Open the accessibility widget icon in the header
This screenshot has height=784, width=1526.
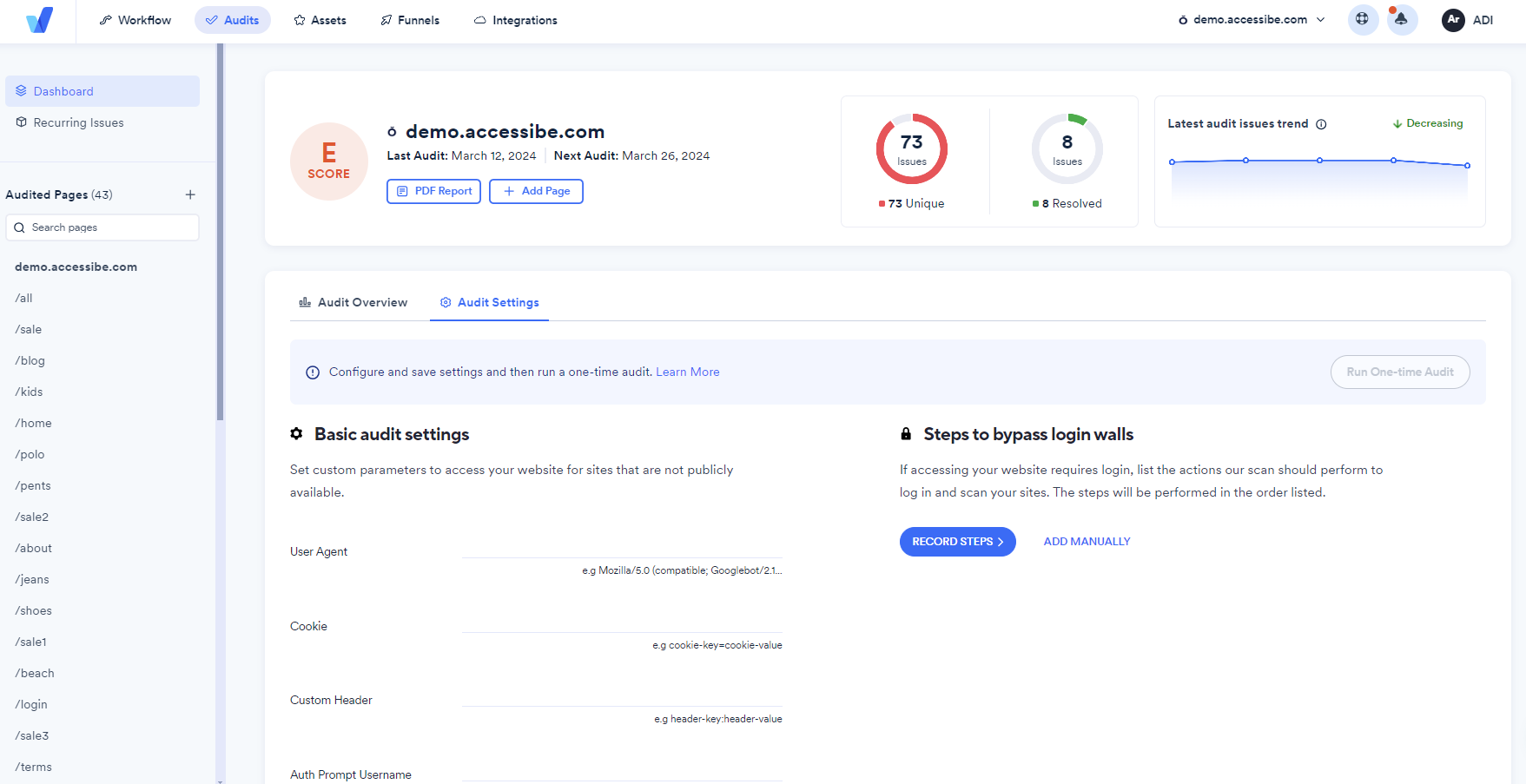1363,19
